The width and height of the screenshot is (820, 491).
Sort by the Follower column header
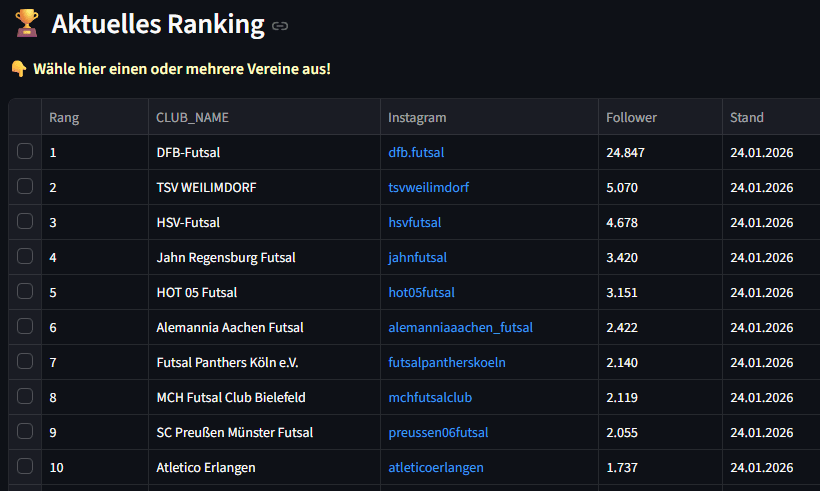[x=631, y=117]
